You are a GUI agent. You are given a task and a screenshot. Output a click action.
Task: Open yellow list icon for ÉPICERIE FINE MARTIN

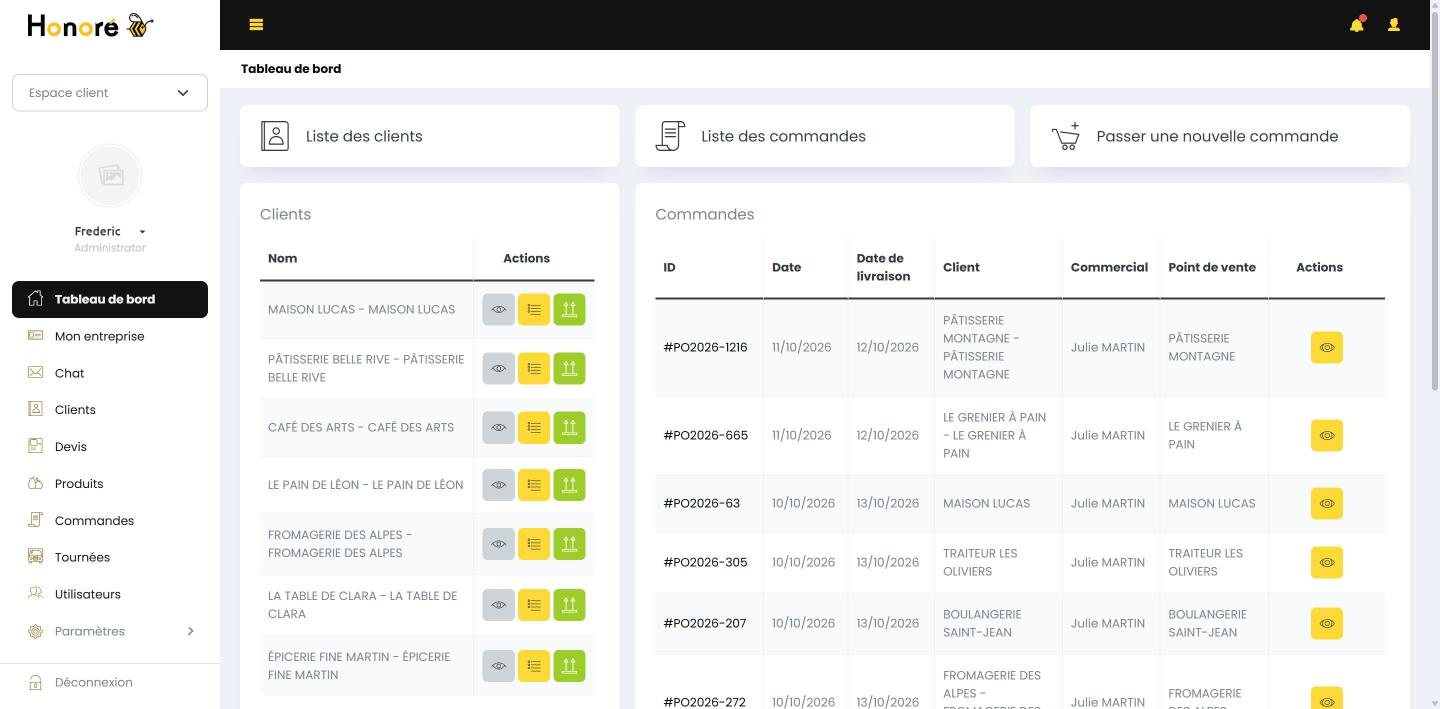click(534, 666)
